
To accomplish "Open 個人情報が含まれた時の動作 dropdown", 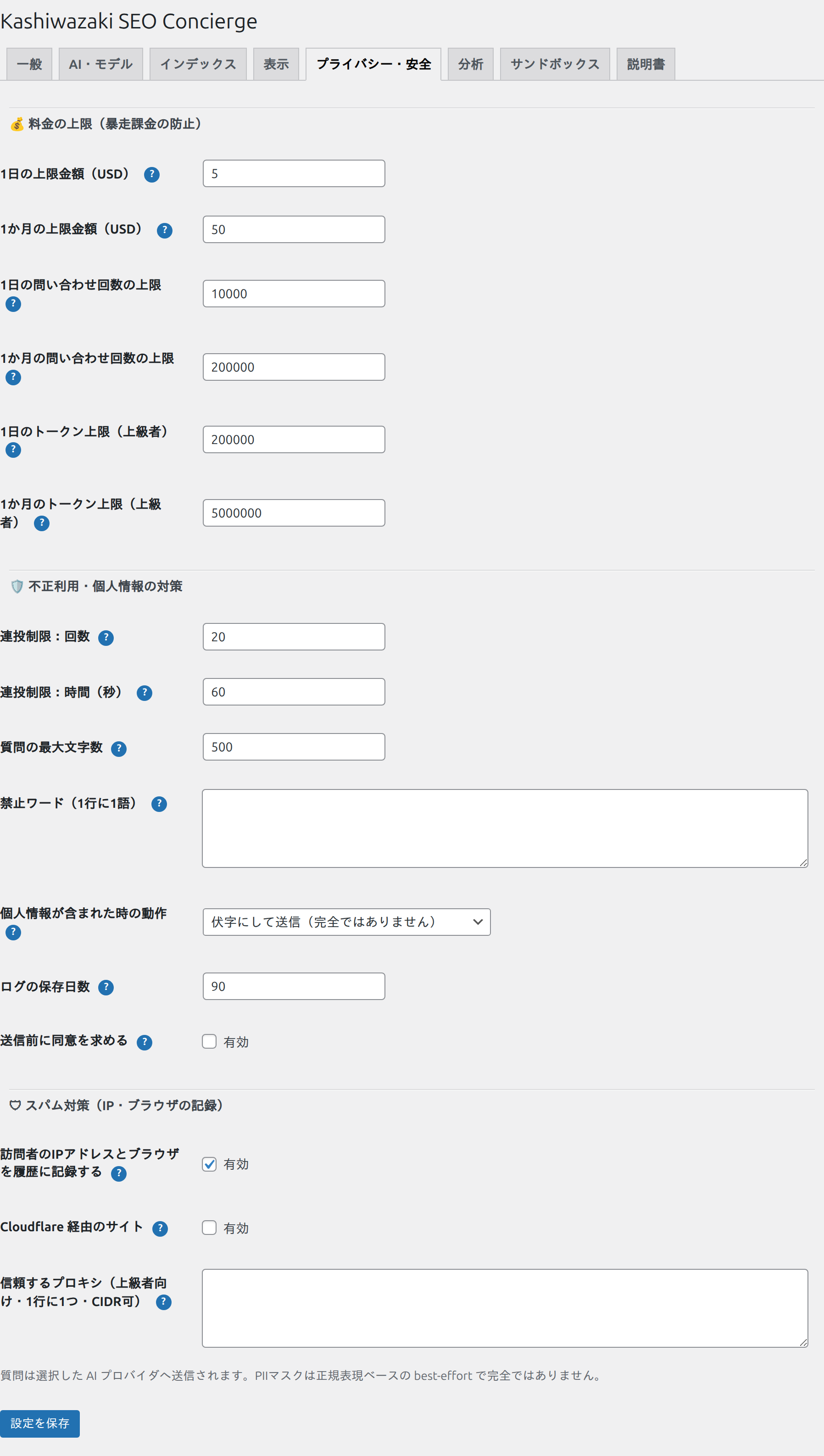I will (x=346, y=922).
